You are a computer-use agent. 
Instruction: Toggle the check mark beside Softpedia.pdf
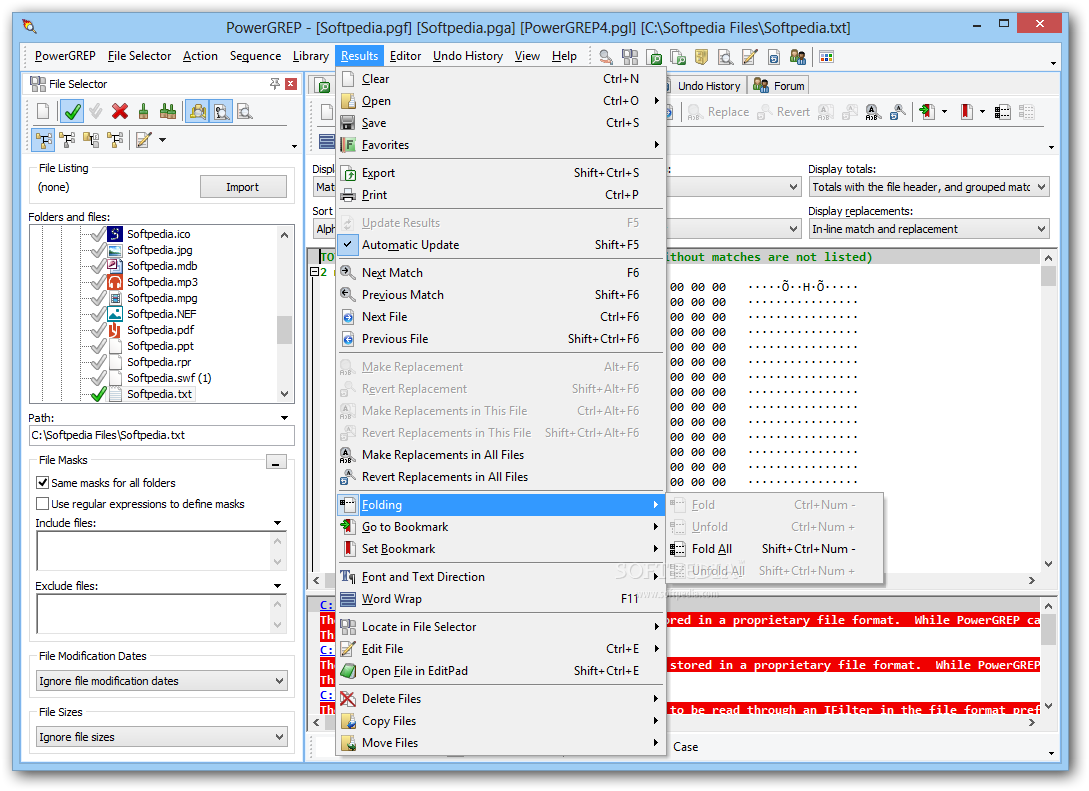(98, 330)
